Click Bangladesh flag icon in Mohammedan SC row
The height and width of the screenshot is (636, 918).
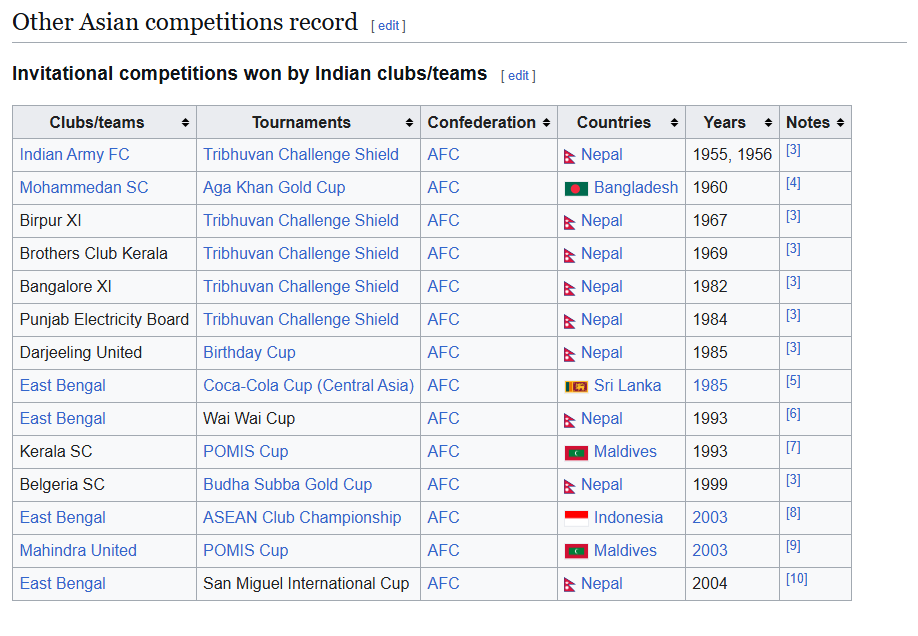576,189
